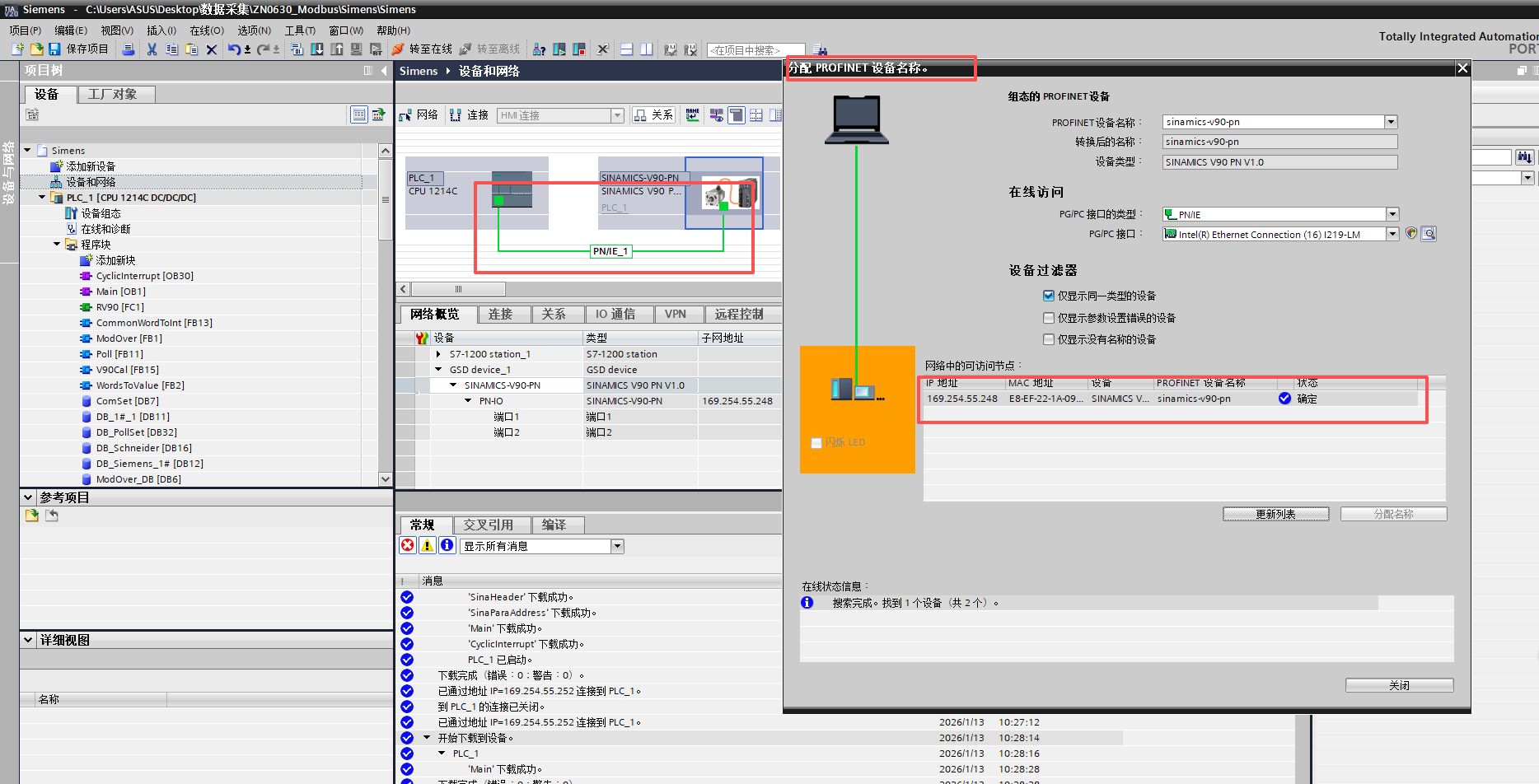
Task: Check 仅显示参数设置错误的设备 checkbox
Action: coord(1049,318)
